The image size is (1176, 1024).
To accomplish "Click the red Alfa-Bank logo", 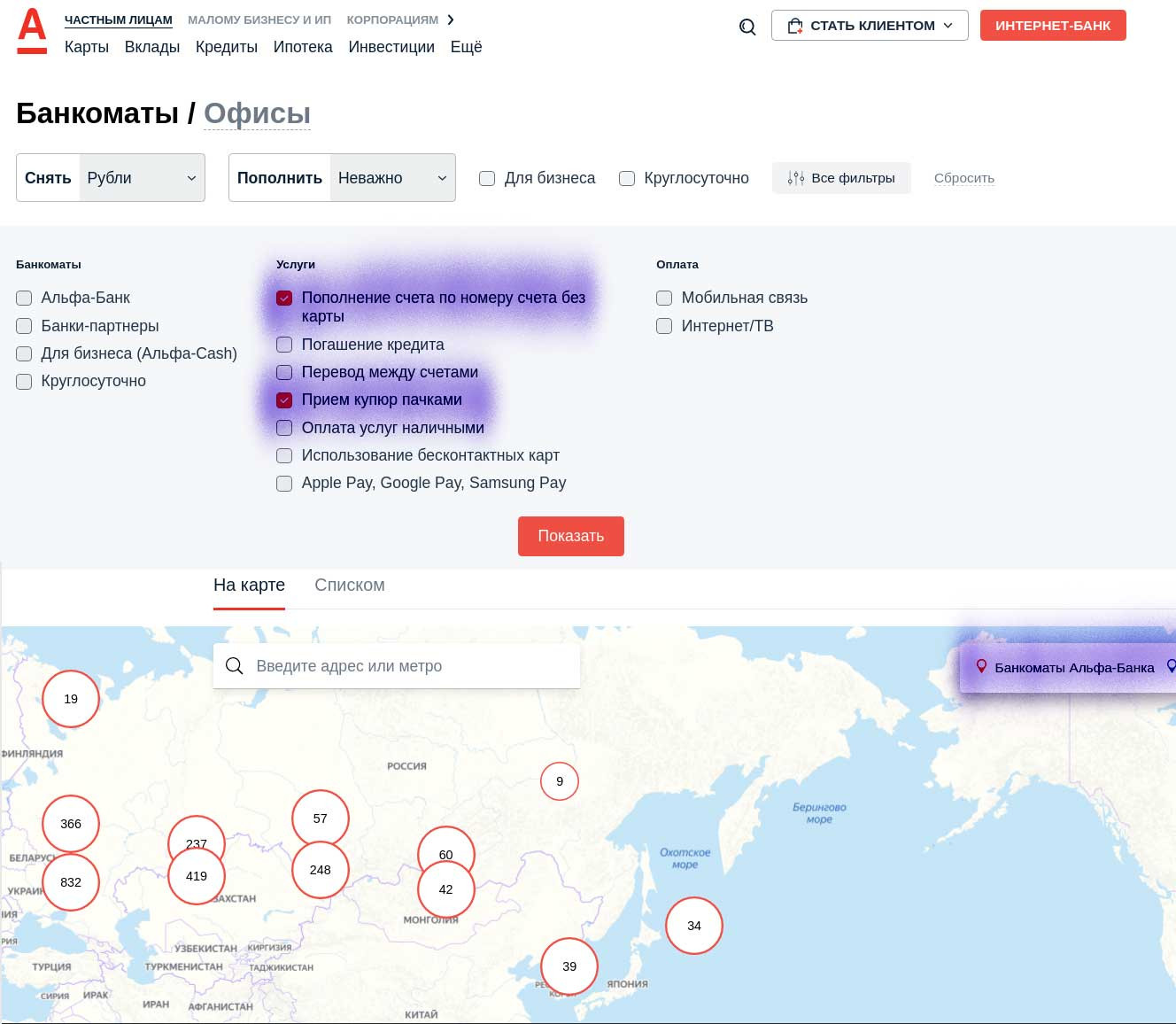I will coord(32,31).
